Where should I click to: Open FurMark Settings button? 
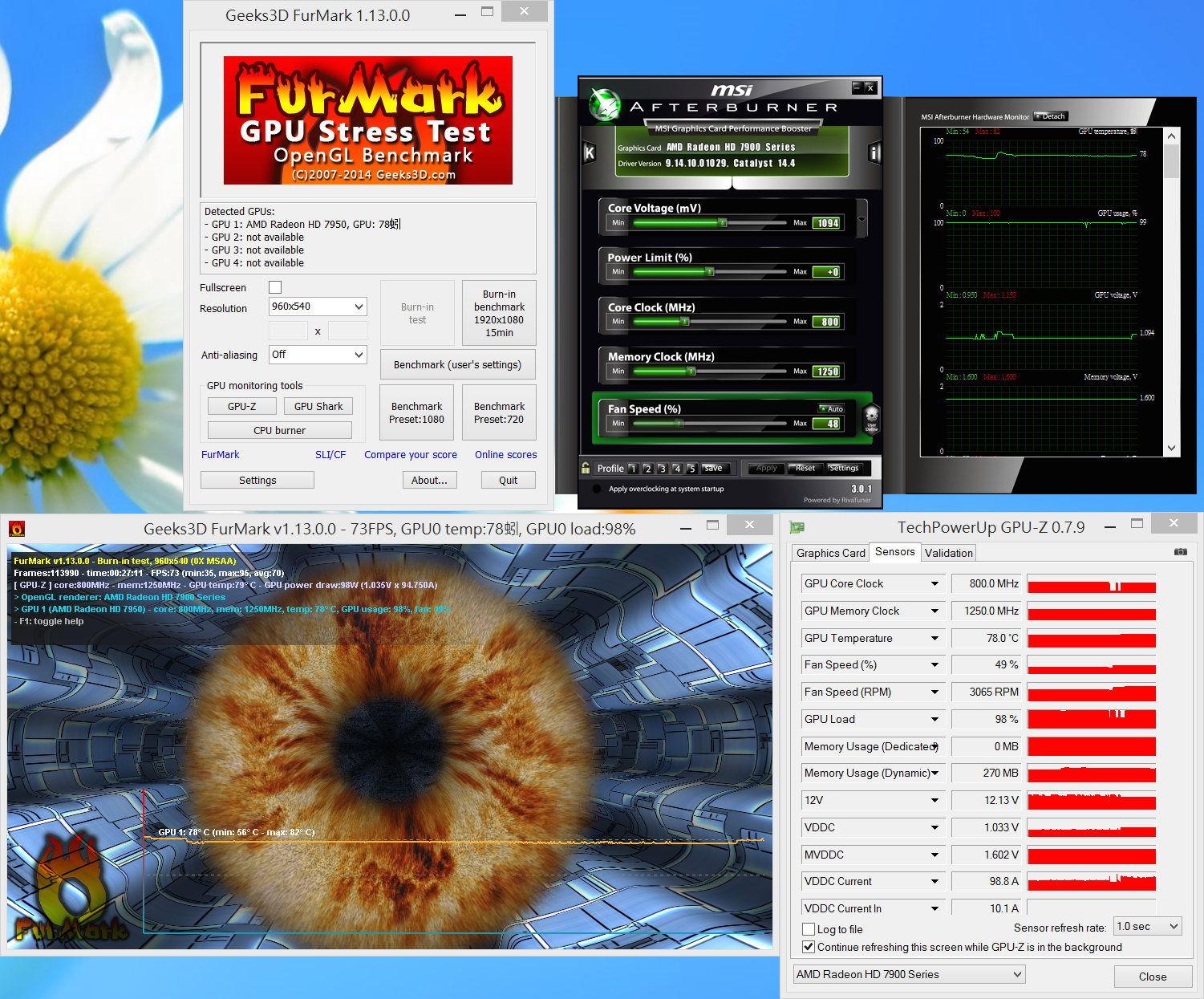point(257,480)
